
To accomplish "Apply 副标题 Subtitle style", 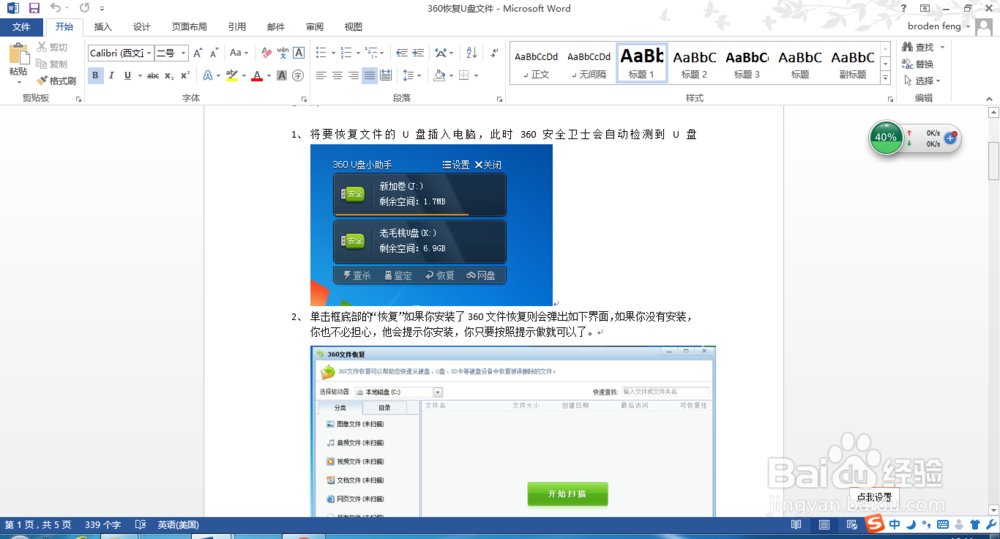I will click(853, 63).
